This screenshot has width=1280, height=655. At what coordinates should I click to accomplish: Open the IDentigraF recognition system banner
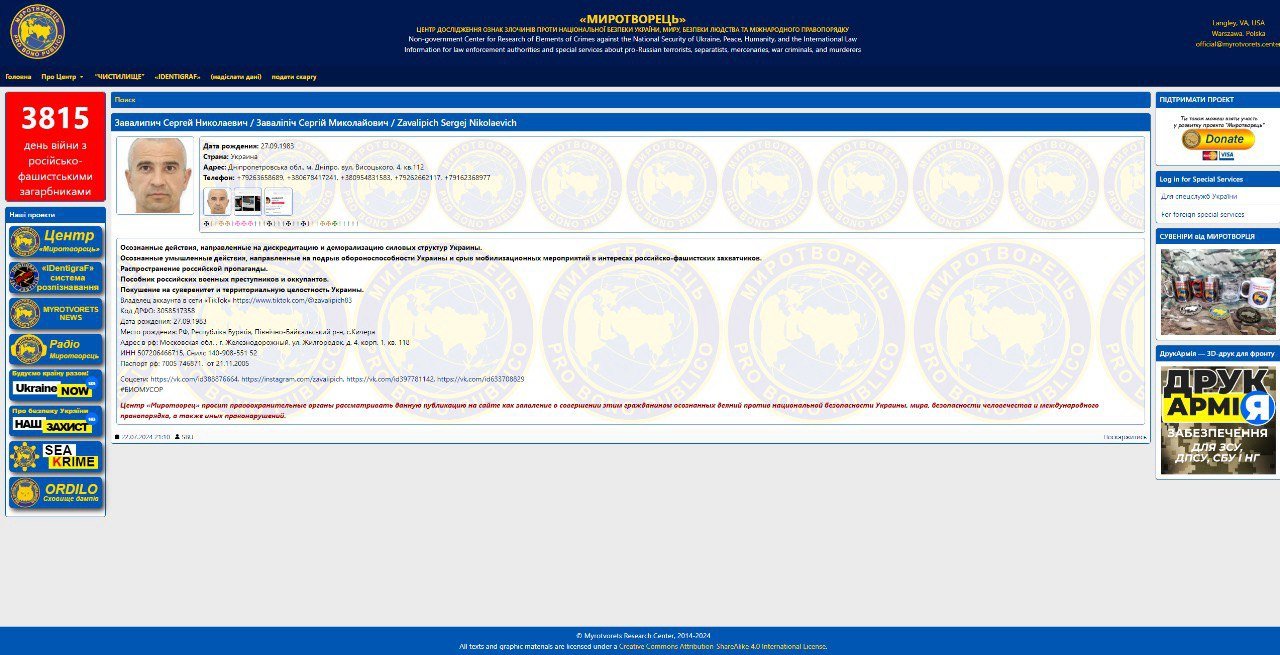point(56,278)
